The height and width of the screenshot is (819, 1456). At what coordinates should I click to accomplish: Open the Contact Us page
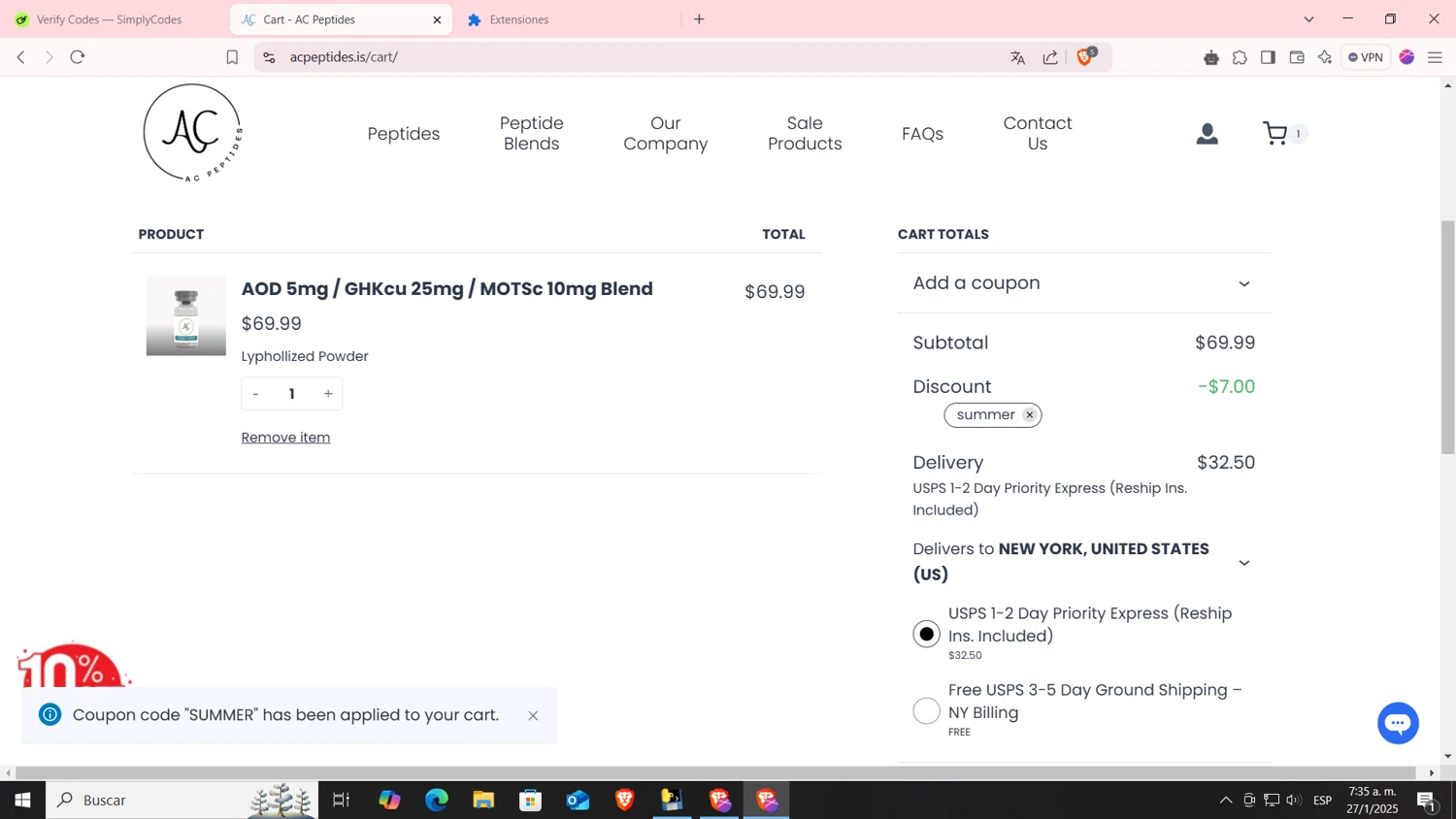[x=1038, y=134]
